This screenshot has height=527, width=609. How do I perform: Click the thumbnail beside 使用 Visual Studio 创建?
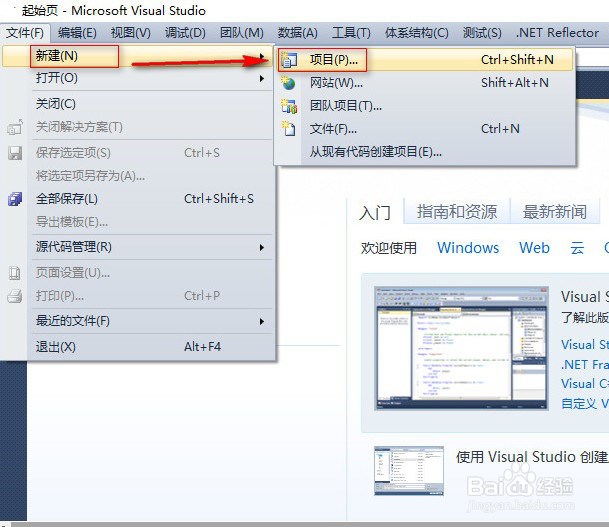[409, 471]
